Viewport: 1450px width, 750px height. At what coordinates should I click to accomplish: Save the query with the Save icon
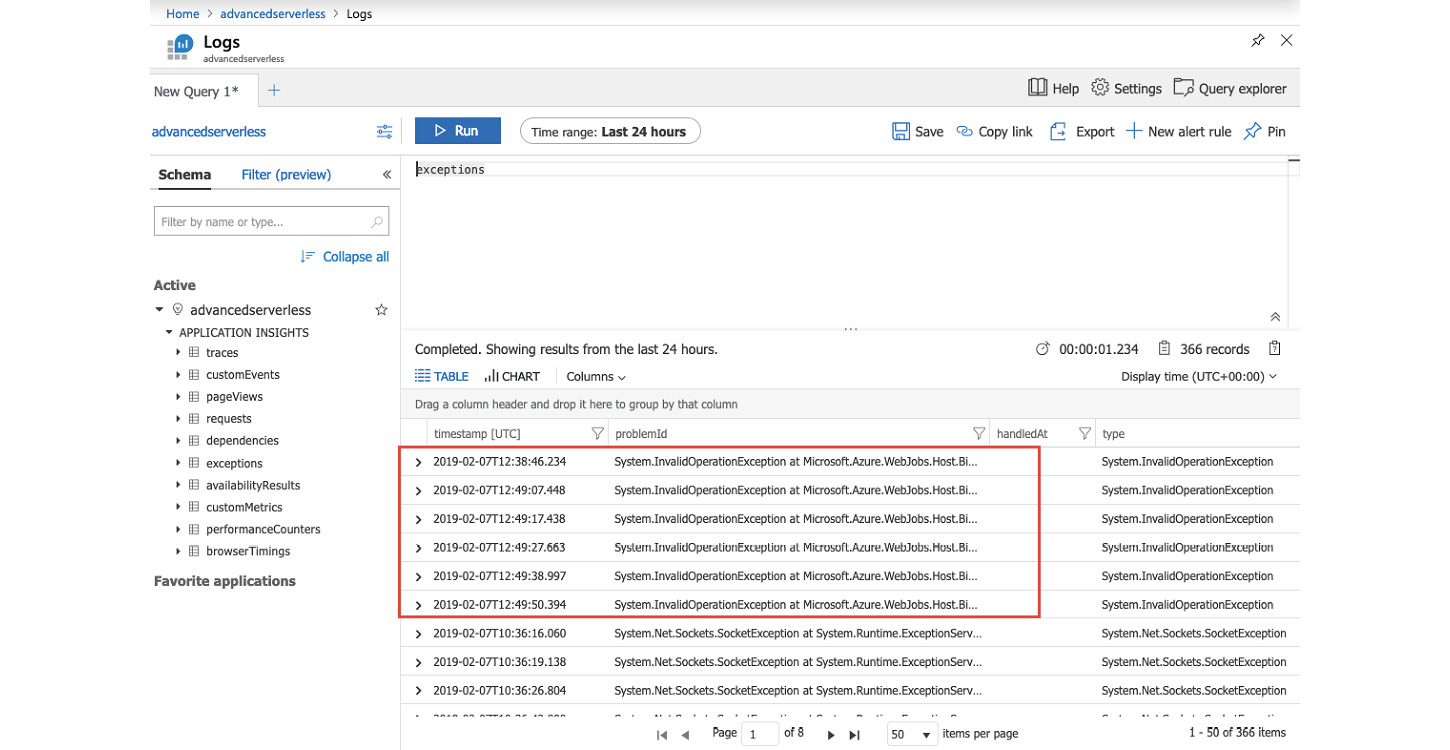(x=900, y=131)
